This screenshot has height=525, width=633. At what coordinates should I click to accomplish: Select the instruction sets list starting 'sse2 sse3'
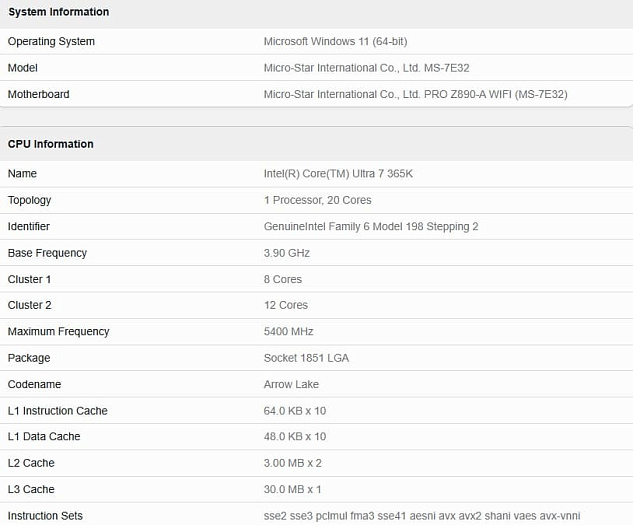(422, 516)
